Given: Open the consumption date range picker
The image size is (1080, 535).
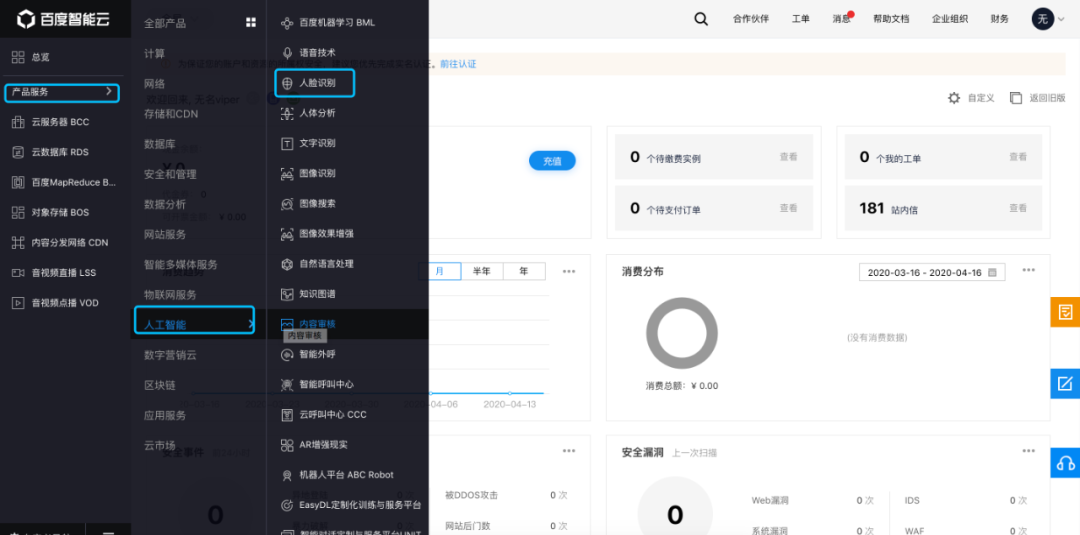Looking at the screenshot, I should [932, 272].
